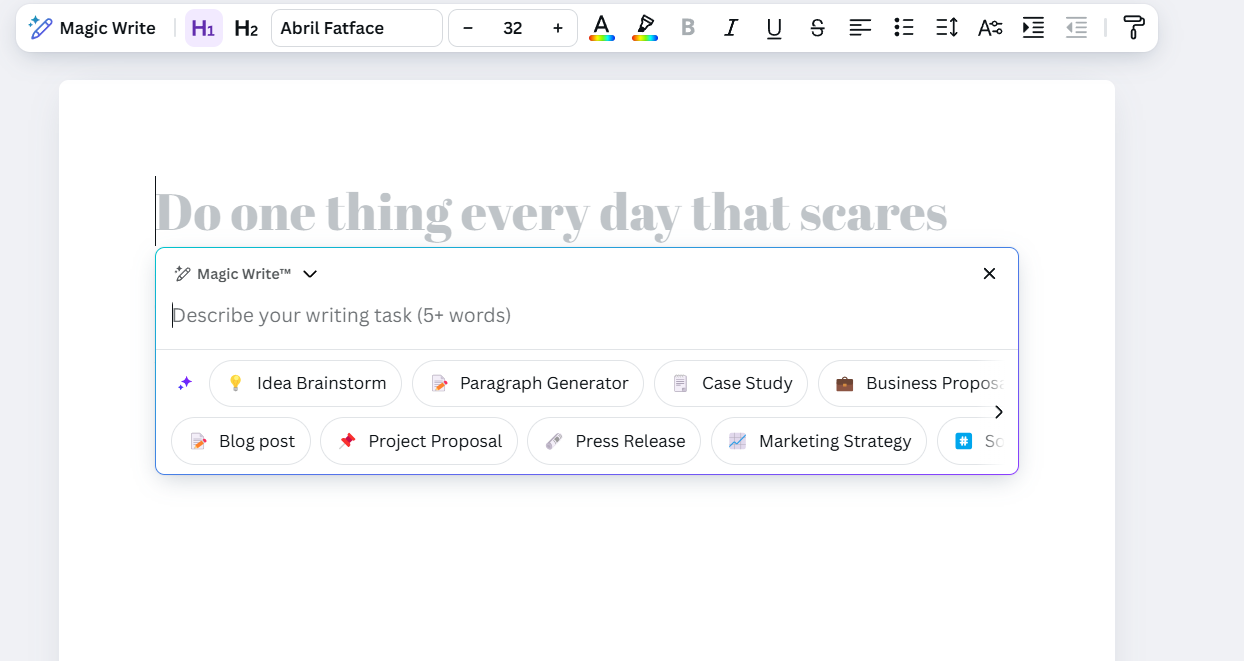This screenshot has width=1244, height=661.
Task: Decrease font size with minus button
Action: point(468,28)
